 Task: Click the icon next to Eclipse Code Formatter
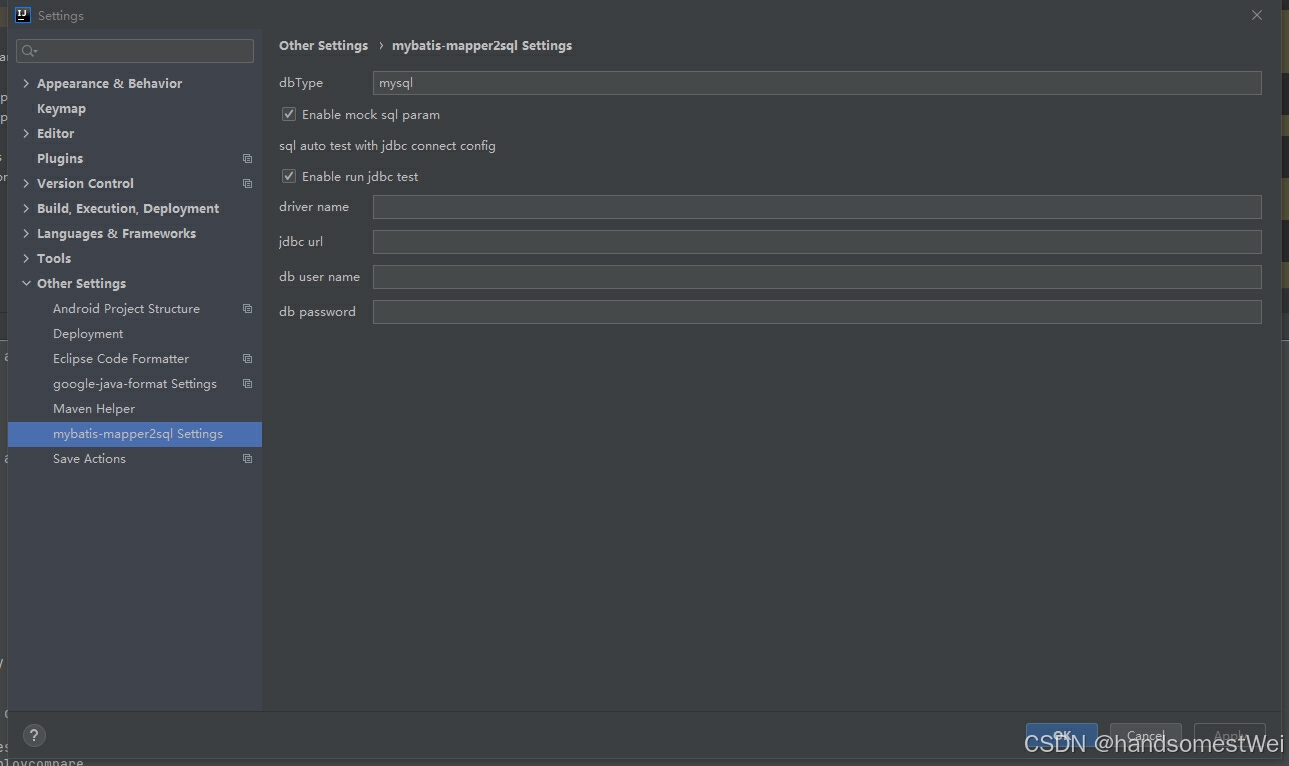coord(246,358)
